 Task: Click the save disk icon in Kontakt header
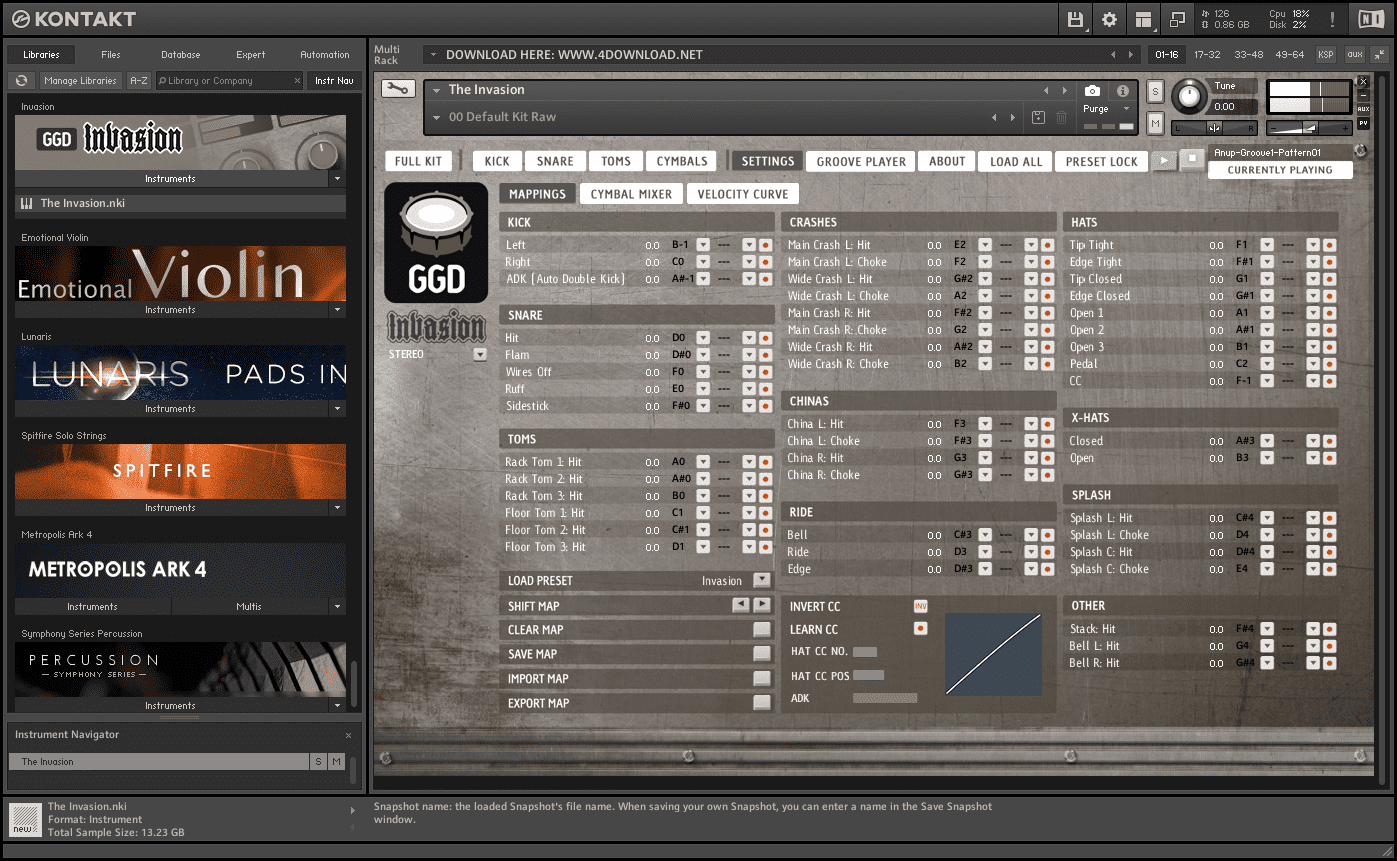(x=1076, y=19)
